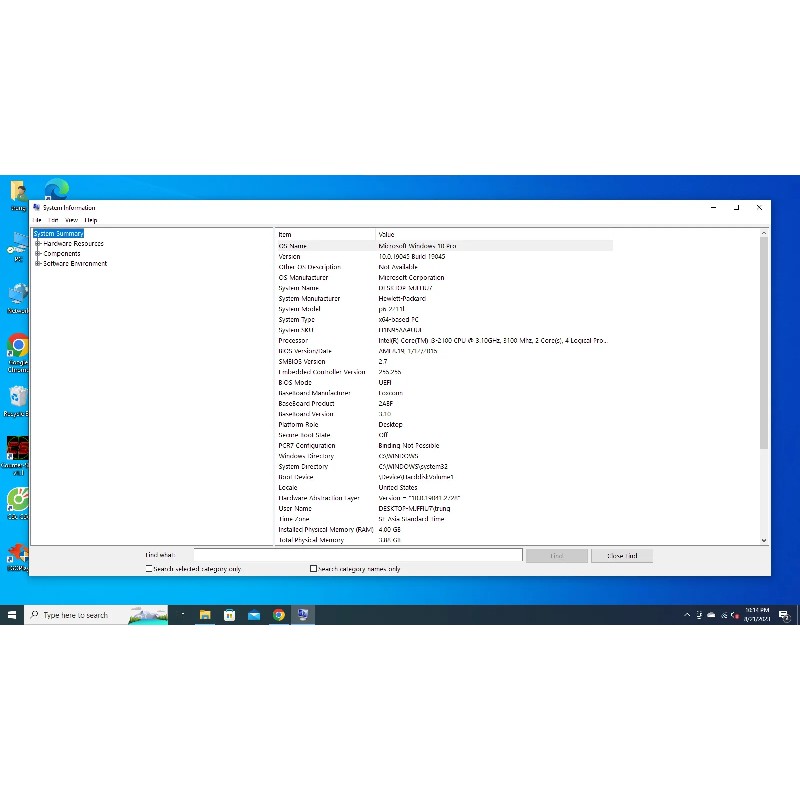Expand the Components tree node
The height and width of the screenshot is (800, 800).
38,253
